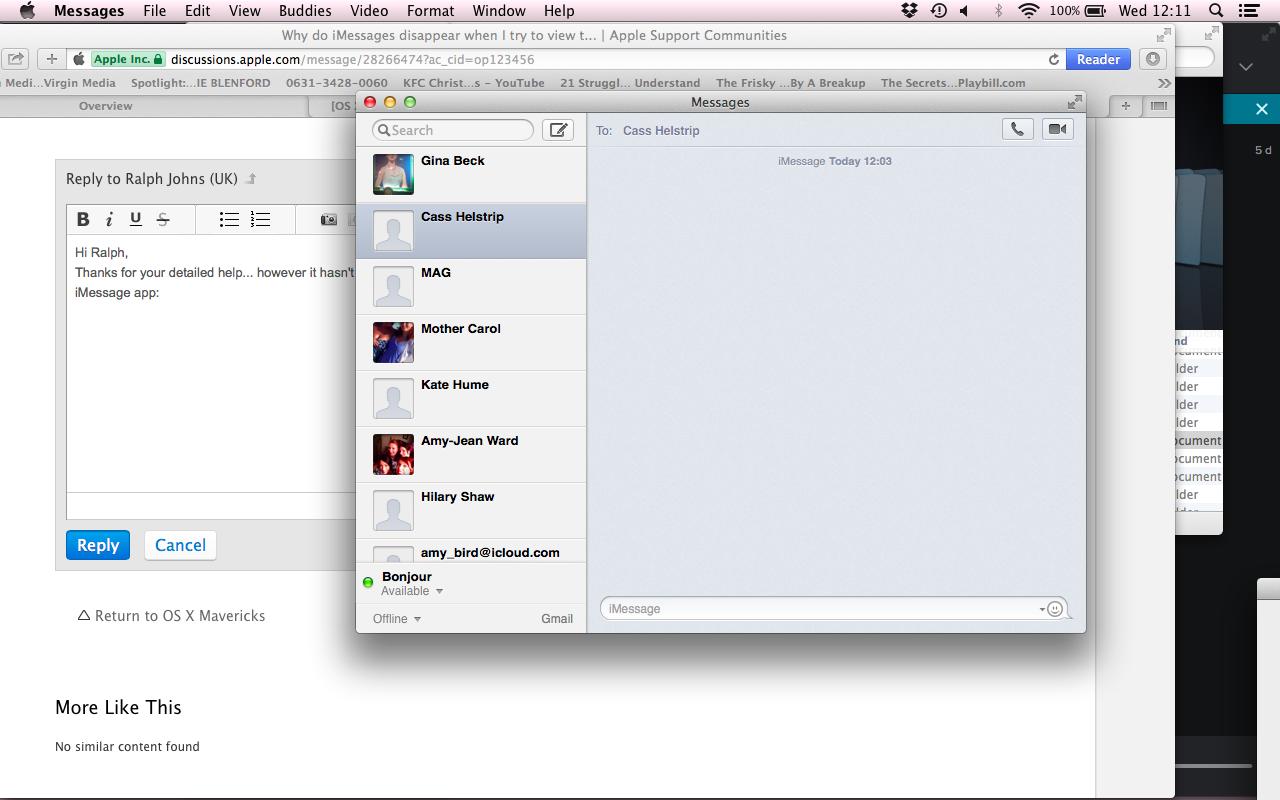Select the Hilary Shaw conversation
1280x800 pixels.
click(x=471, y=511)
